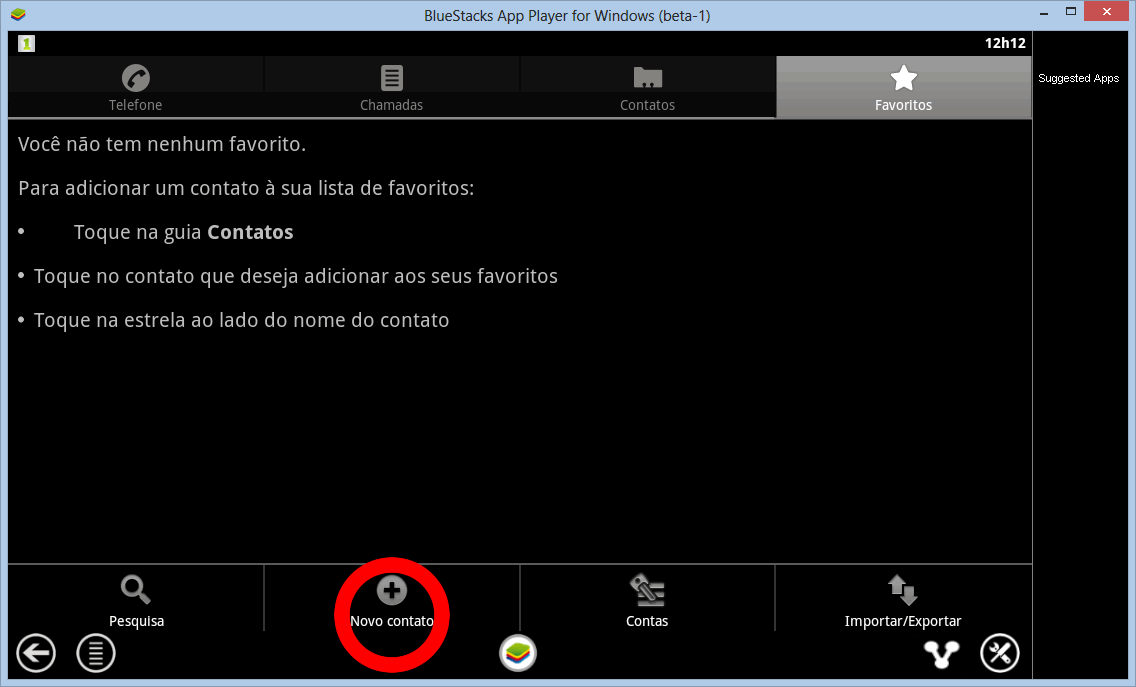Click the 'Para adicionar um contato' line
1136x687 pixels.
tap(246, 188)
